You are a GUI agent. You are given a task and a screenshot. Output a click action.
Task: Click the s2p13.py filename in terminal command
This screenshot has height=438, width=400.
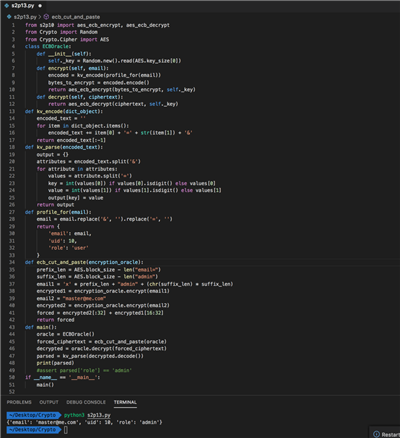[x=99, y=415]
